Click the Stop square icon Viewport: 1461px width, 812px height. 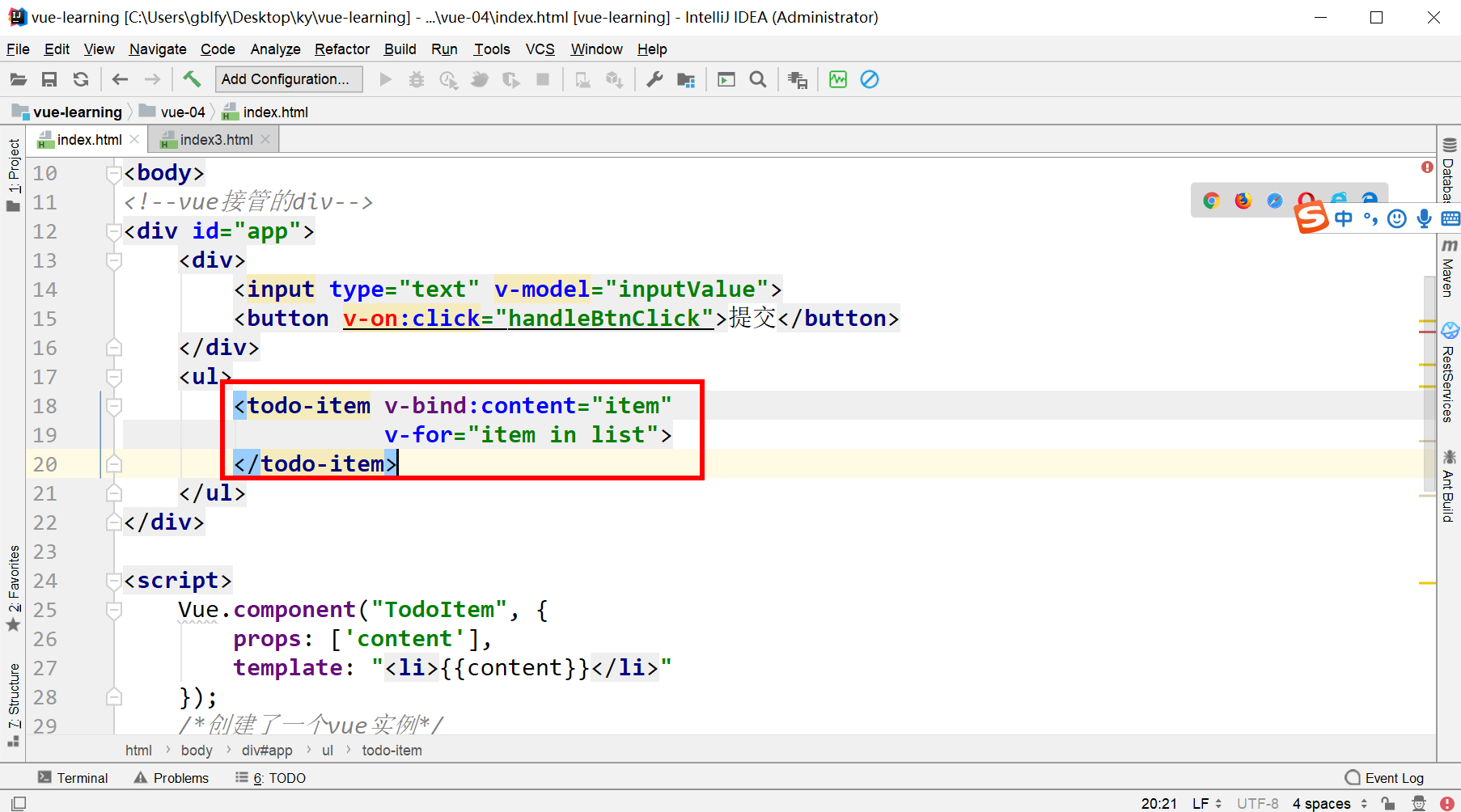click(x=543, y=79)
